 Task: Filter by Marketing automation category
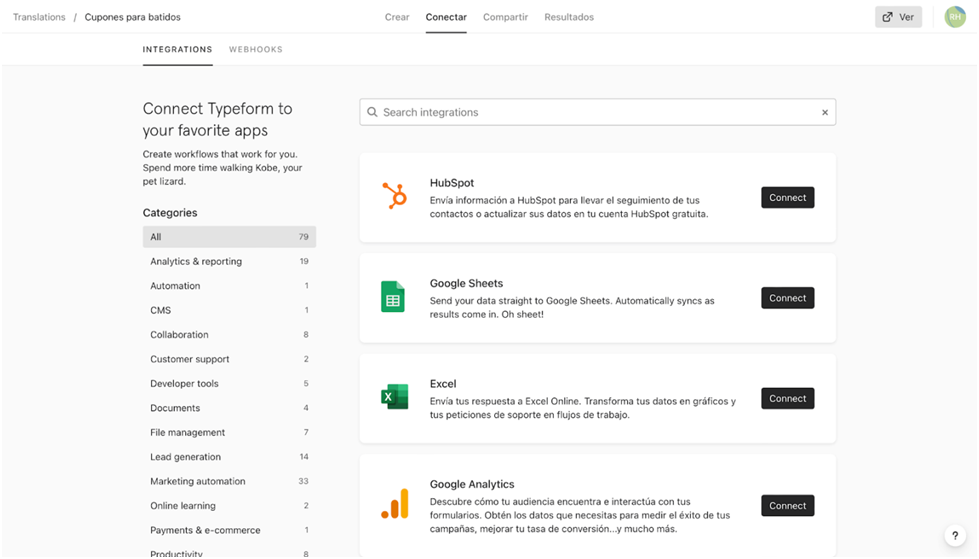pos(229,480)
